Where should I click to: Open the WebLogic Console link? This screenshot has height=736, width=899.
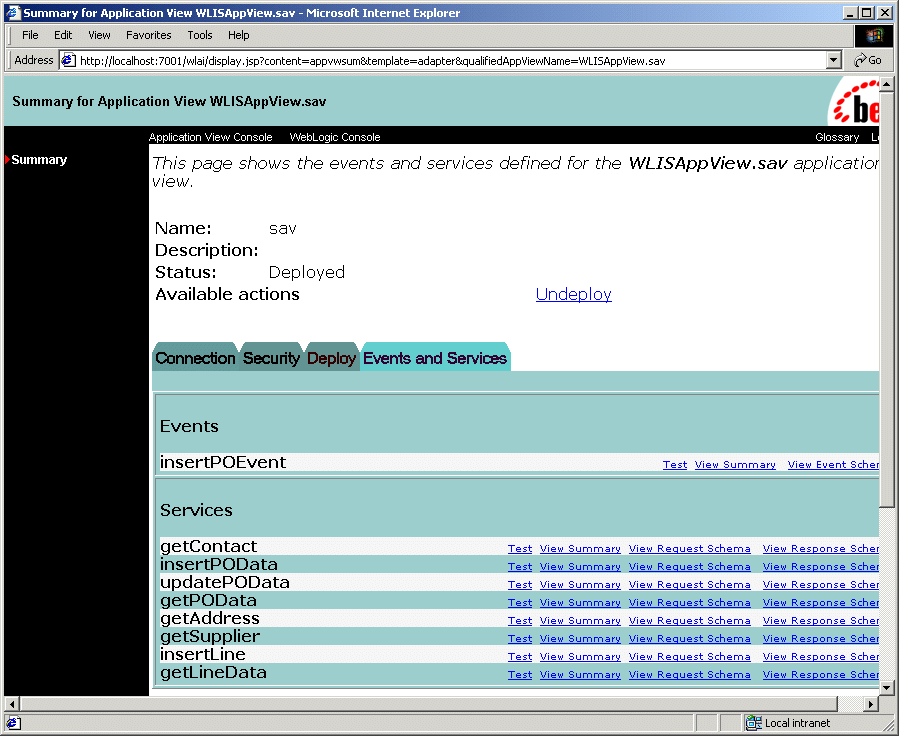pos(335,137)
